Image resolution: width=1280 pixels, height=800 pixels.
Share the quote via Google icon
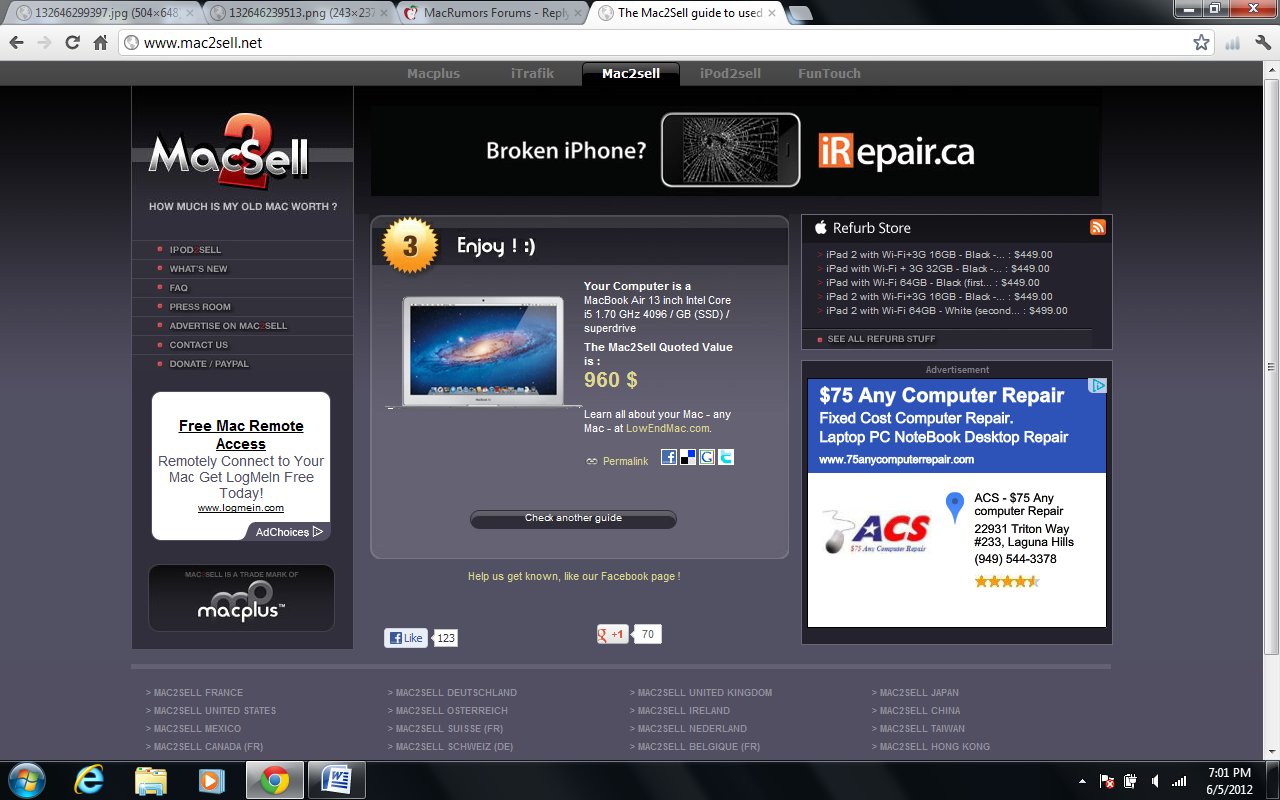point(707,457)
